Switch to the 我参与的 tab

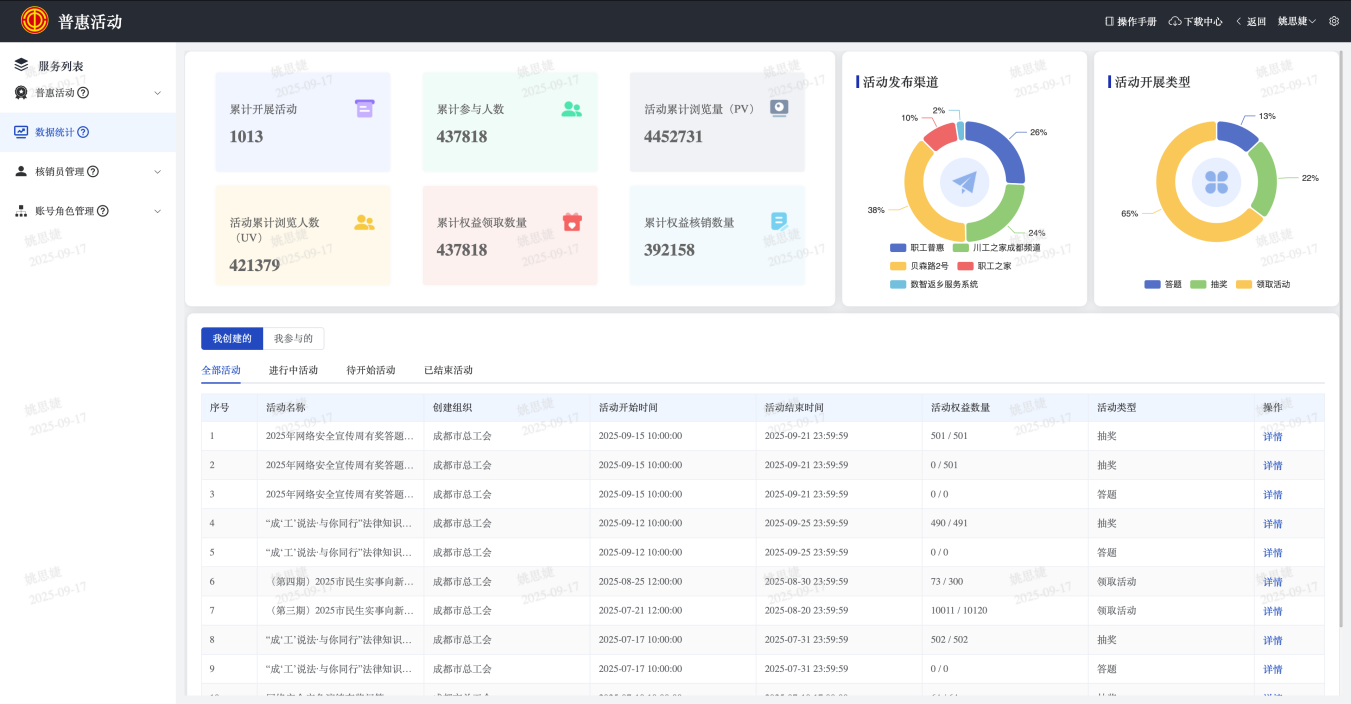293,339
